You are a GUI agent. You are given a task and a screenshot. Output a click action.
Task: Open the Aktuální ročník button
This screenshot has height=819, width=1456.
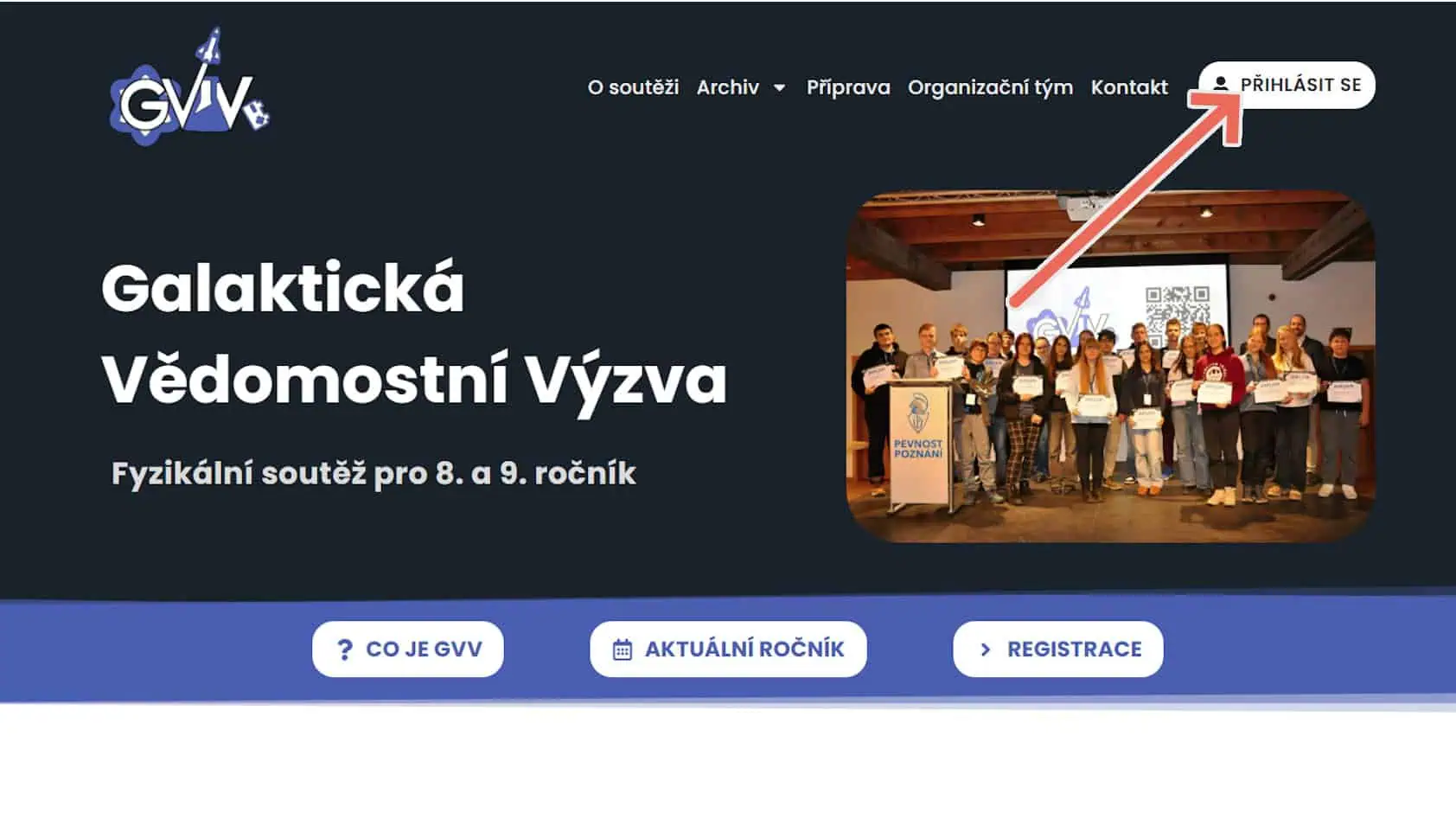tap(728, 649)
